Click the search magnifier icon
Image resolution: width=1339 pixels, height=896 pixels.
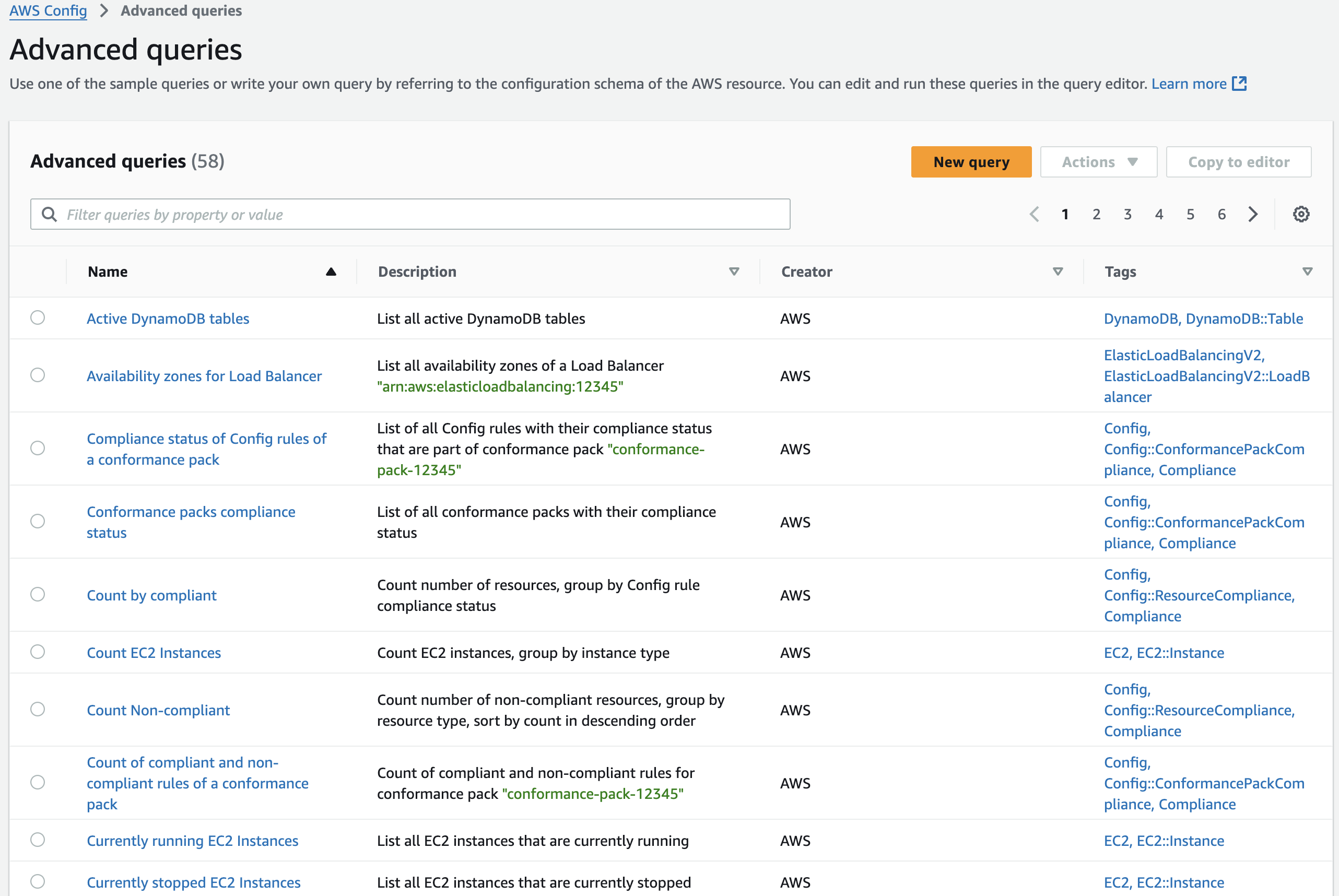coord(50,214)
